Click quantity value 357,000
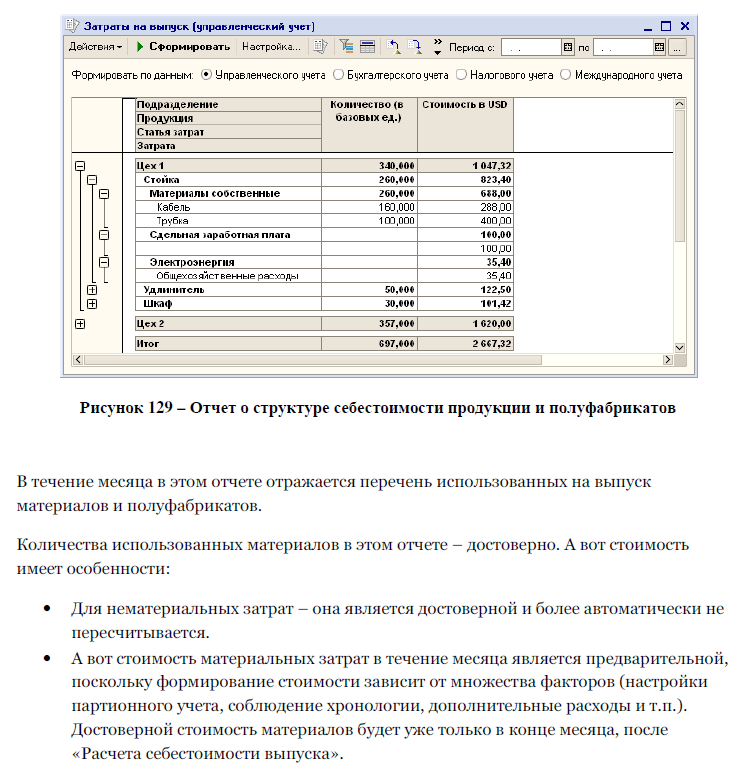Screen dimensions: 730x772 (x=397, y=324)
